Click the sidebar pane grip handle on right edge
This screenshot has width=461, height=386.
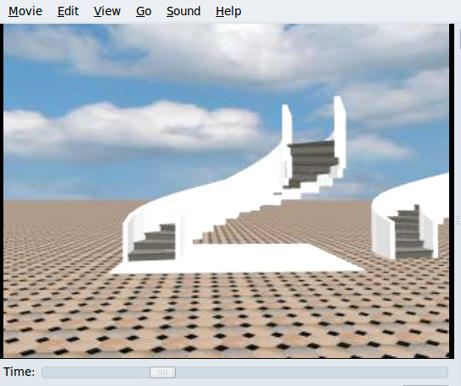click(x=458, y=220)
